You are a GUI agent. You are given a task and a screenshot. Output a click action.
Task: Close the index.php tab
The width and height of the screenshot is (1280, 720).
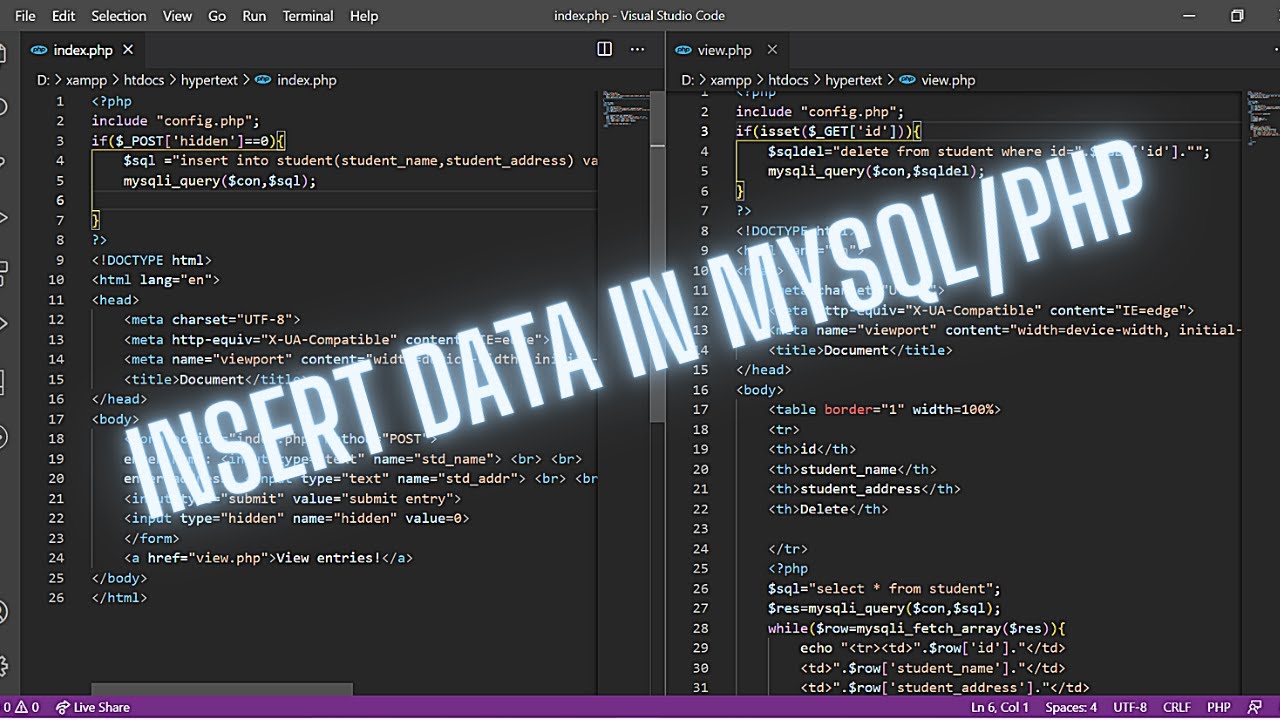(x=128, y=50)
